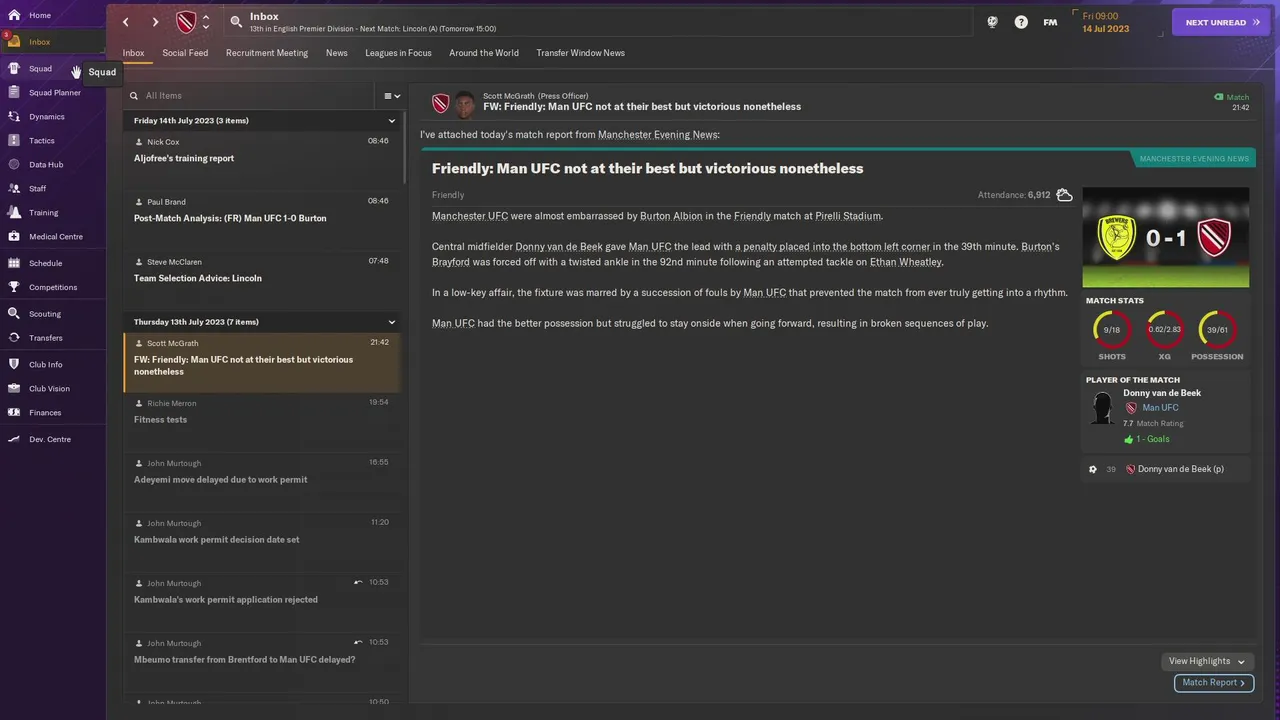
Task: Switch to Recruitment Meeting tab
Action: pyautogui.click(x=267, y=53)
